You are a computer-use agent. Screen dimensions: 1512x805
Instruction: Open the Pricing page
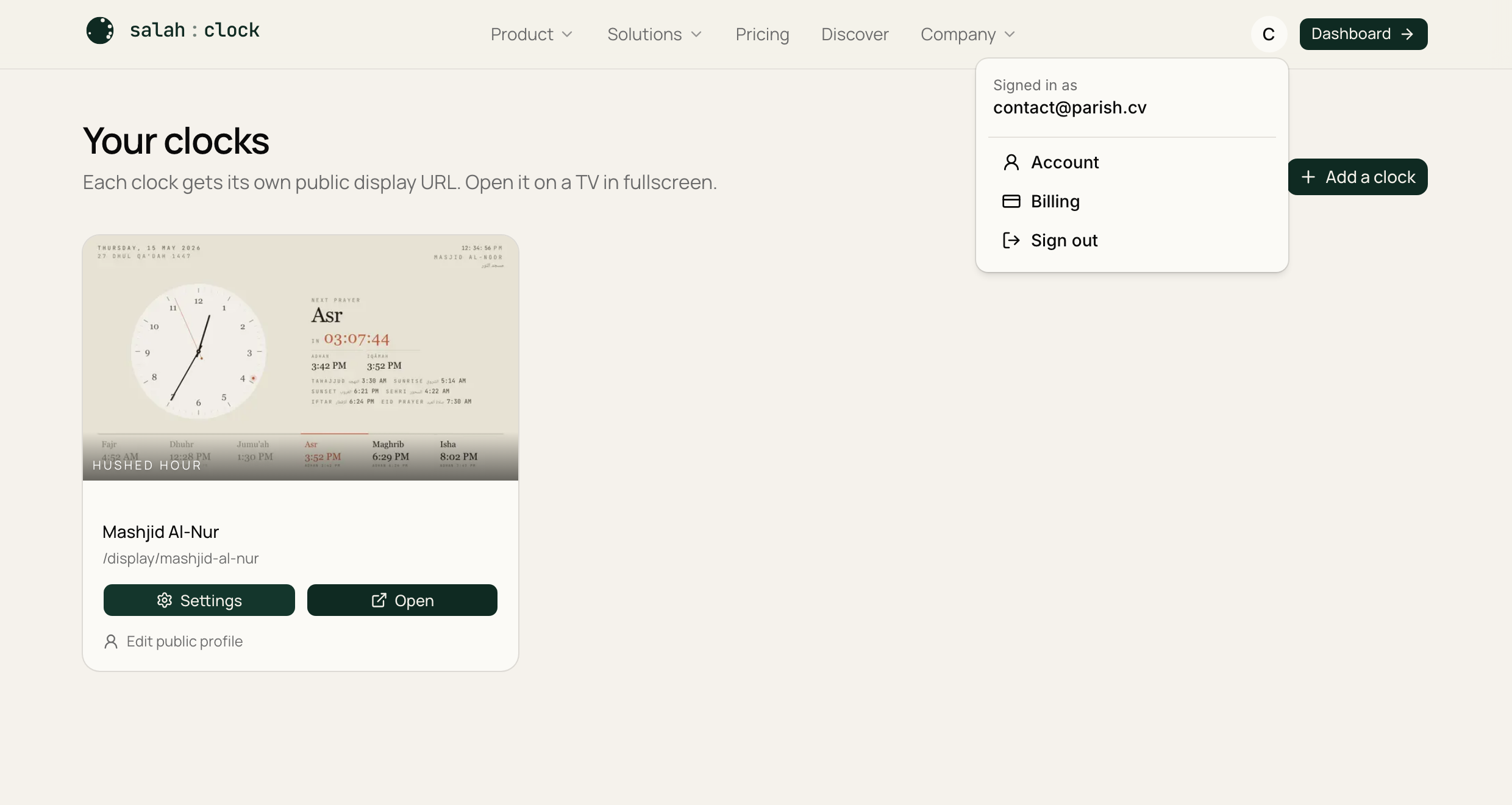pos(762,34)
